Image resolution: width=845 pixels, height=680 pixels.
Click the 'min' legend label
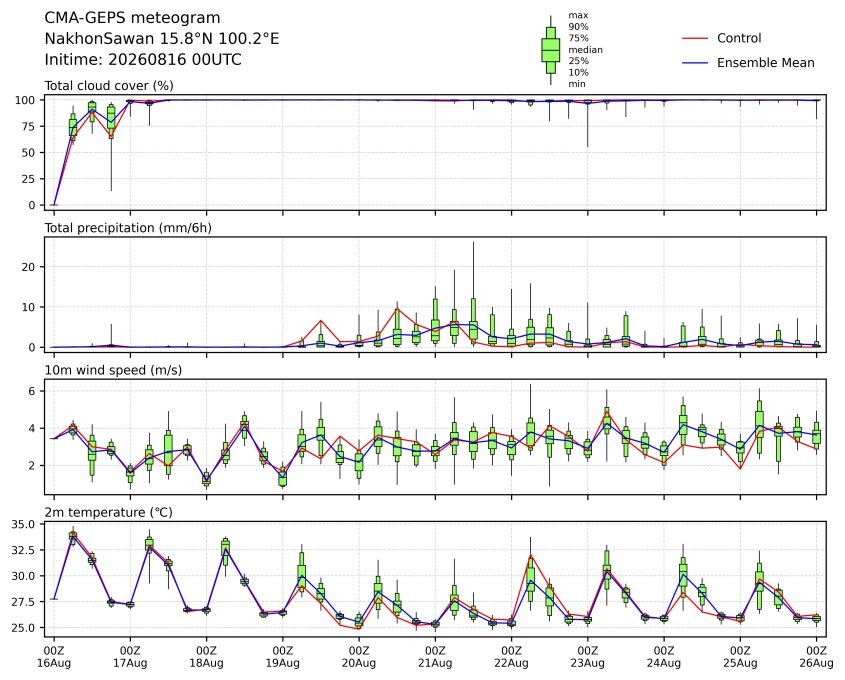pyautogui.click(x=577, y=84)
